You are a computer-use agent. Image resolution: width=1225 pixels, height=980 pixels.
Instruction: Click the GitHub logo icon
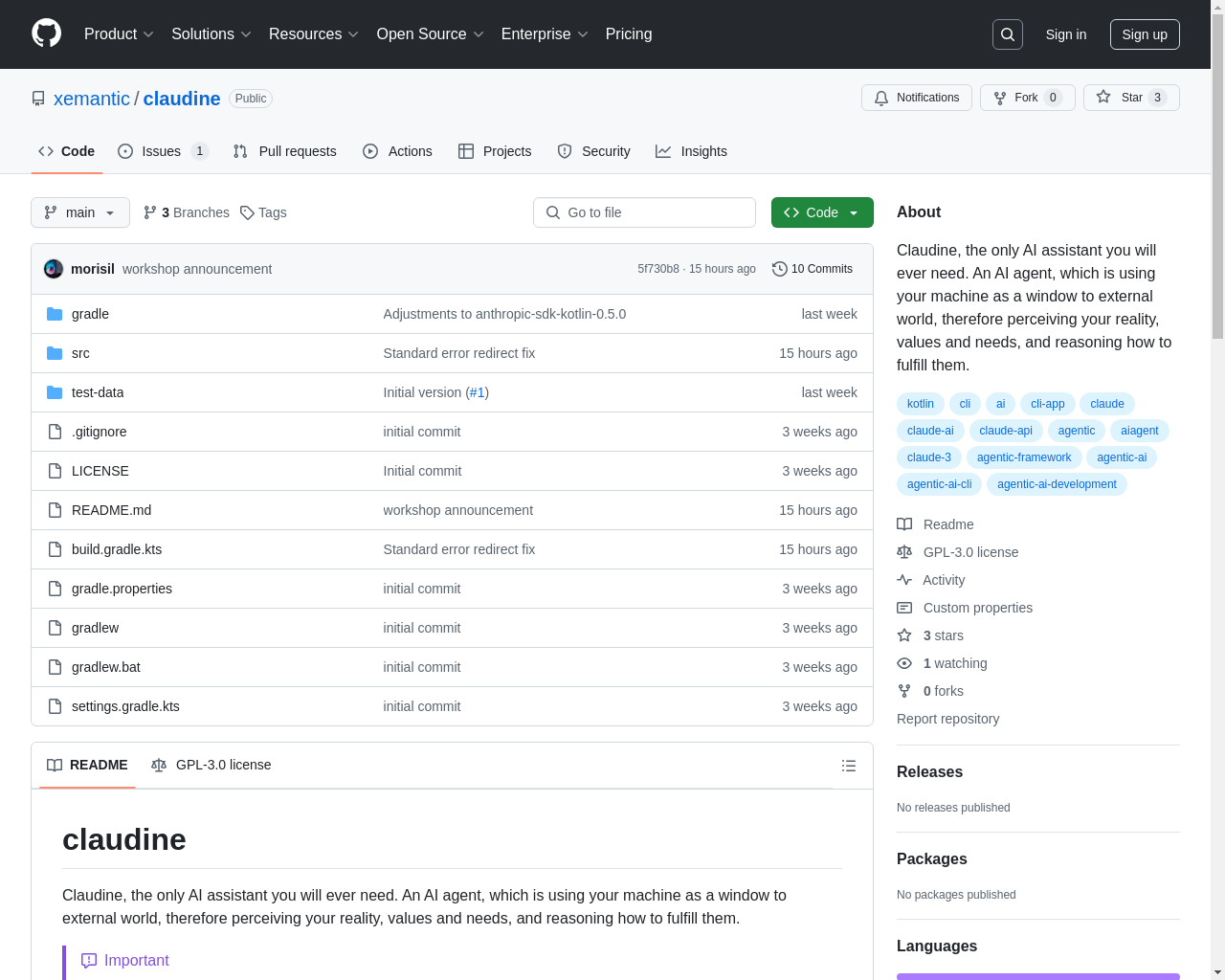(x=46, y=33)
